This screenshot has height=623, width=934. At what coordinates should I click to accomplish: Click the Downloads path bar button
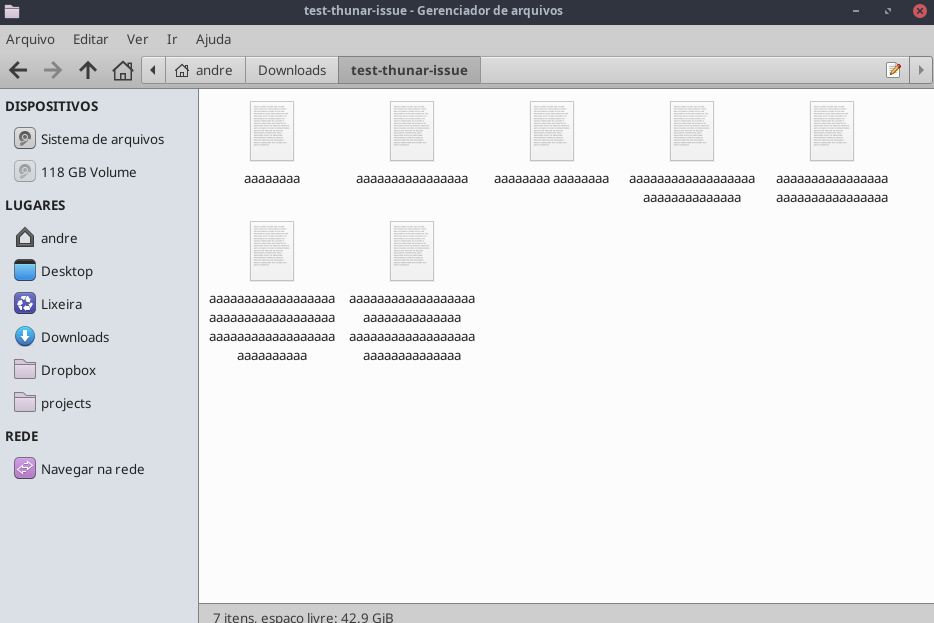pos(292,70)
